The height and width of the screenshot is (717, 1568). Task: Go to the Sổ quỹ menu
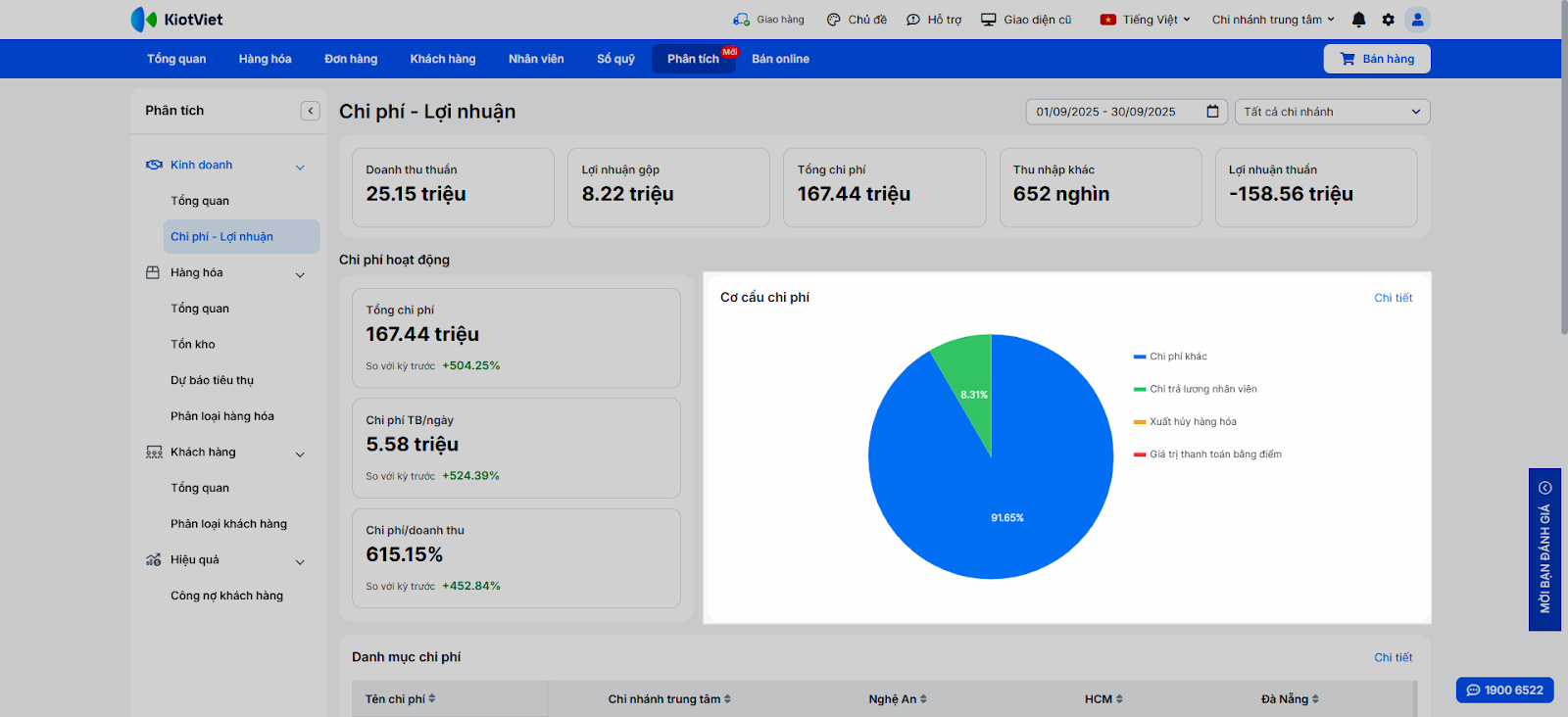coord(615,59)
